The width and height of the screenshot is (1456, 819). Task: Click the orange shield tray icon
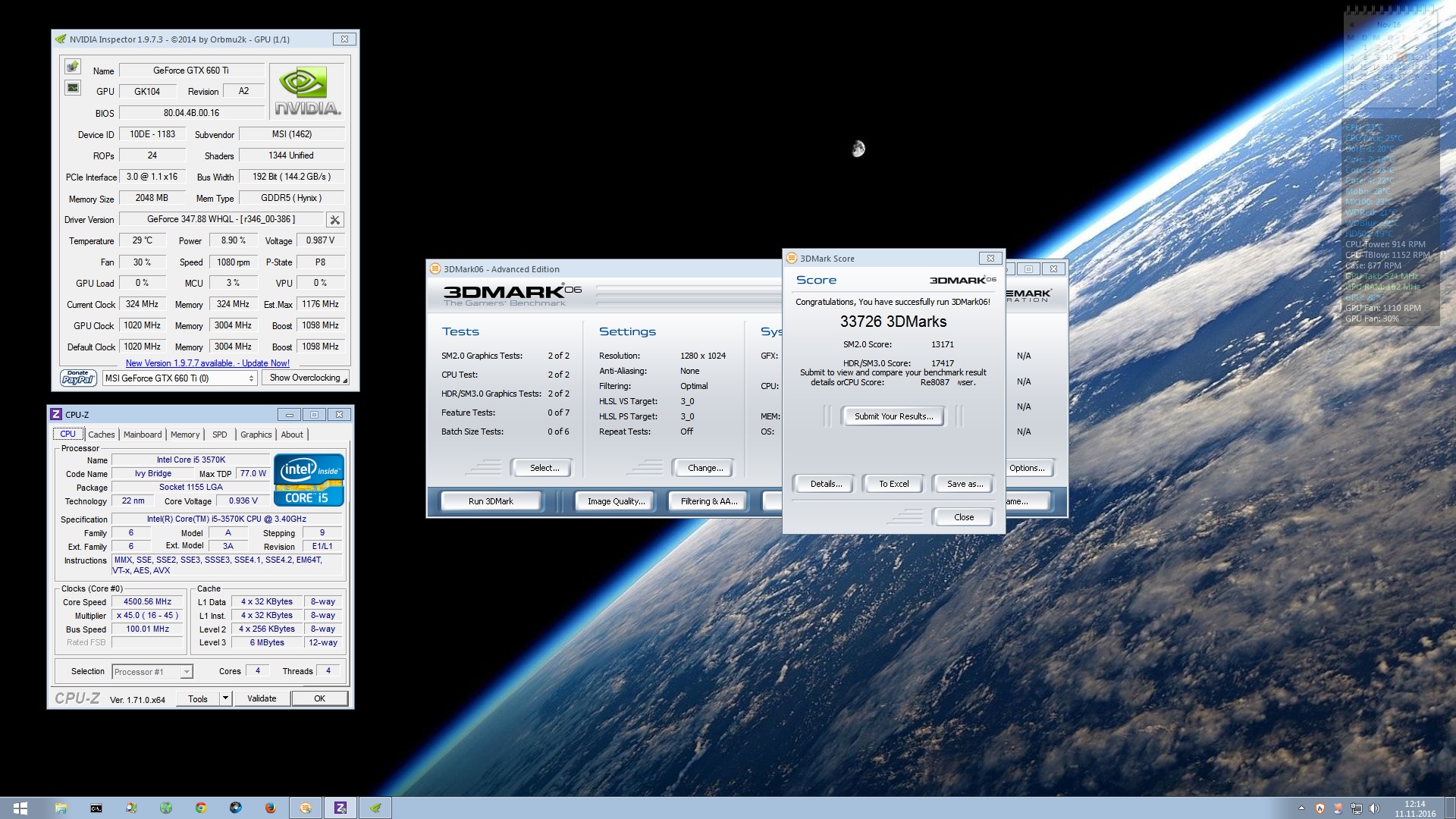point(1320,808)
